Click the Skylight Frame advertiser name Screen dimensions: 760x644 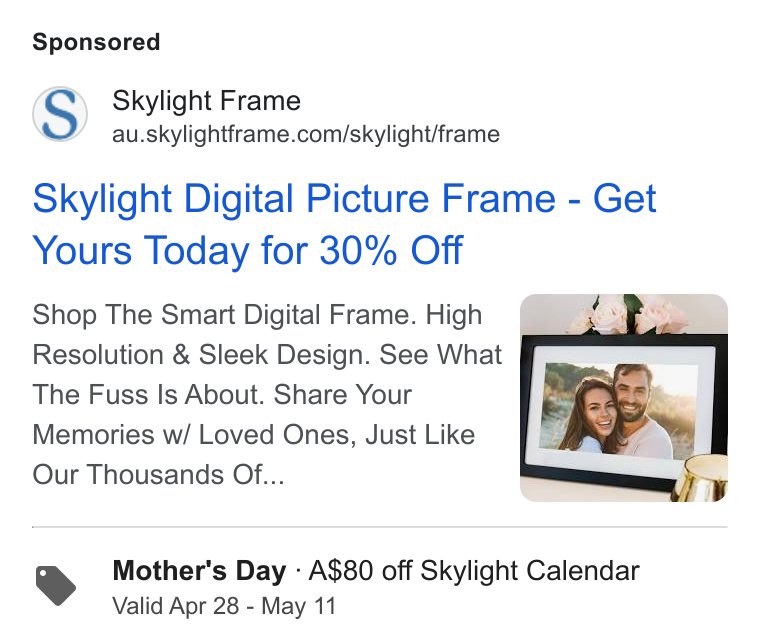coord(206,101)
